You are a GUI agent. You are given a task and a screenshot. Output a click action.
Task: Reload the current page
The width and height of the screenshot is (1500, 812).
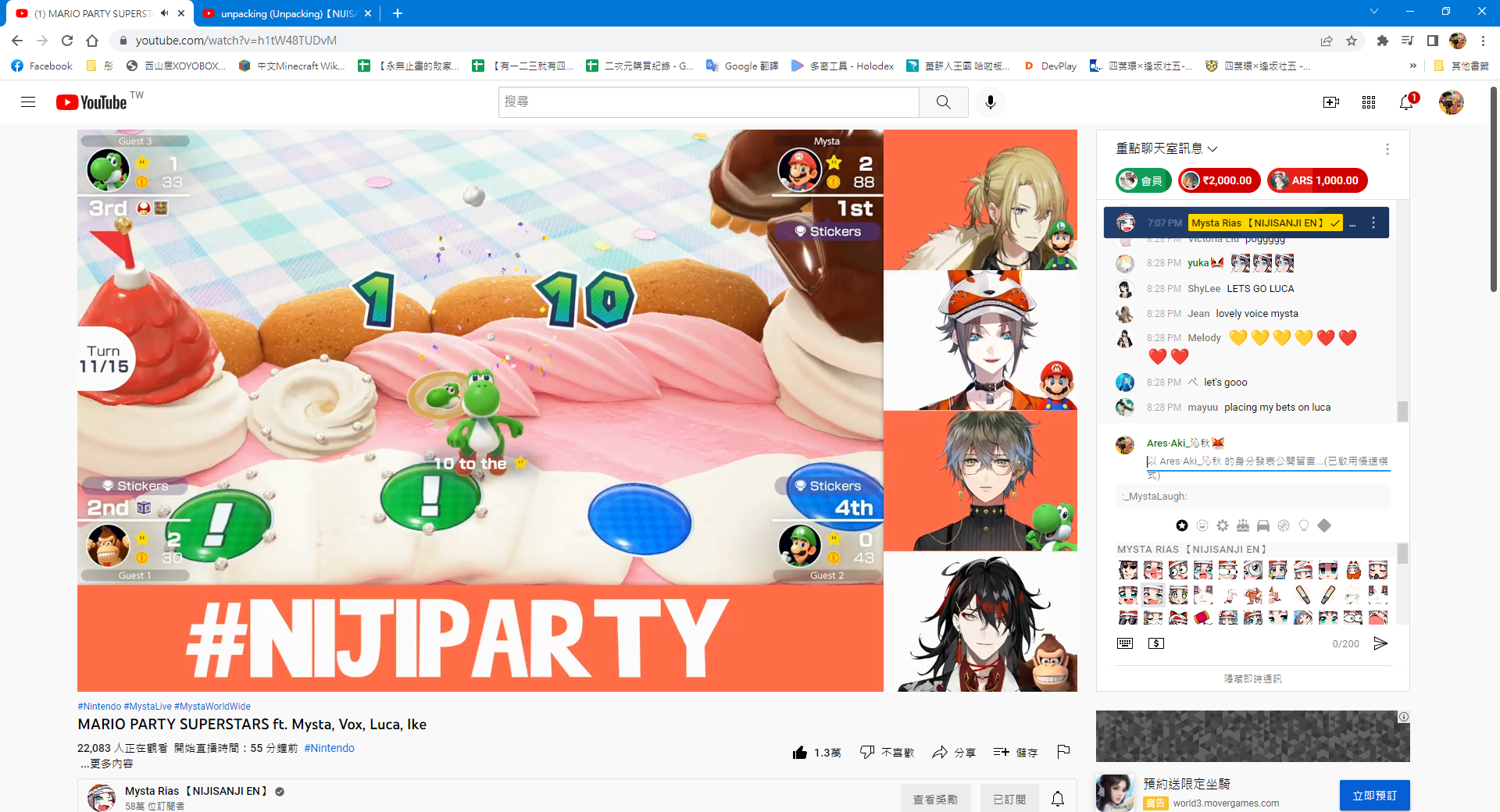point(67,41)
